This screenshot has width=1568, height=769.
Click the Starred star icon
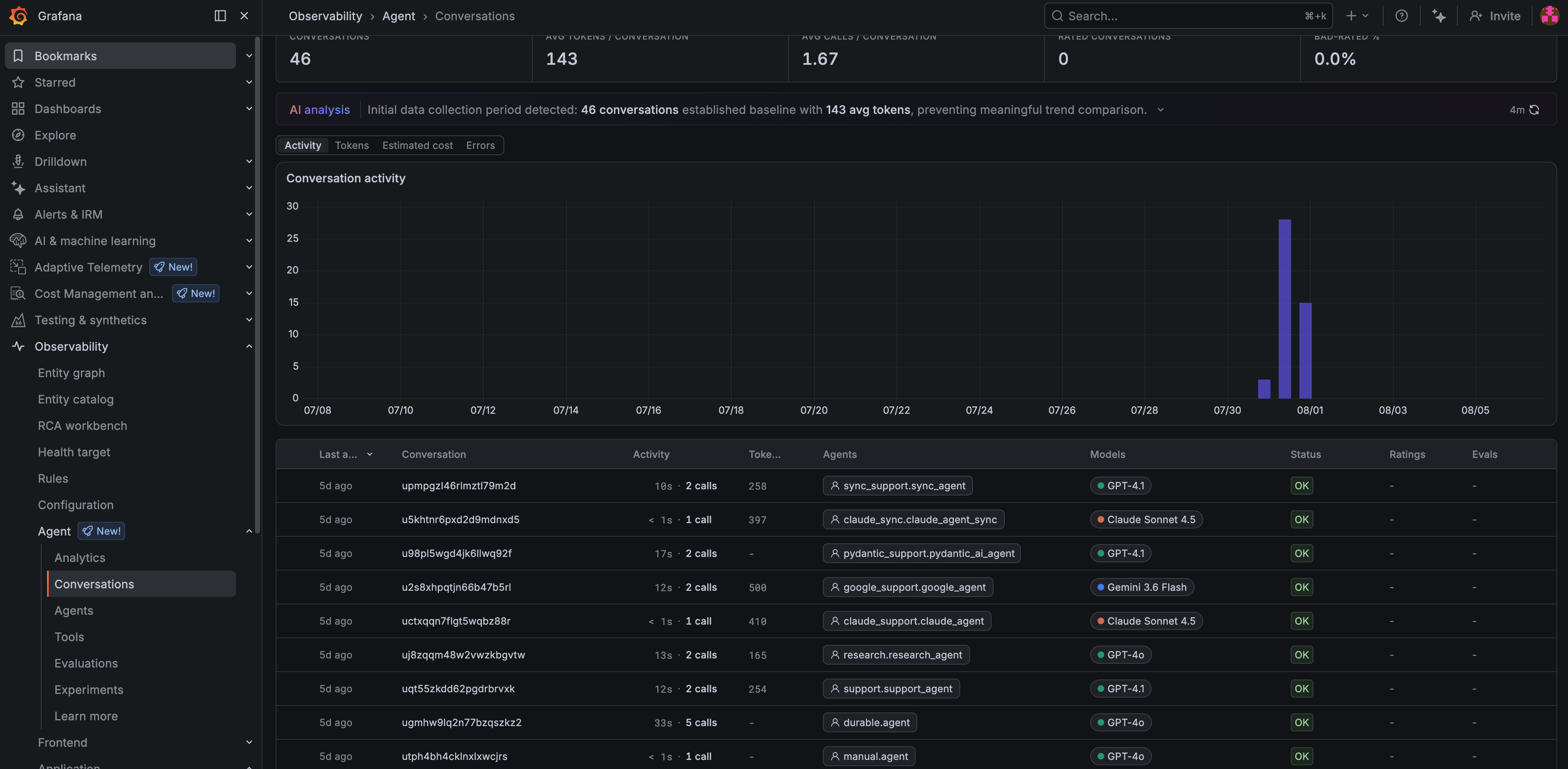pos(18,82)
